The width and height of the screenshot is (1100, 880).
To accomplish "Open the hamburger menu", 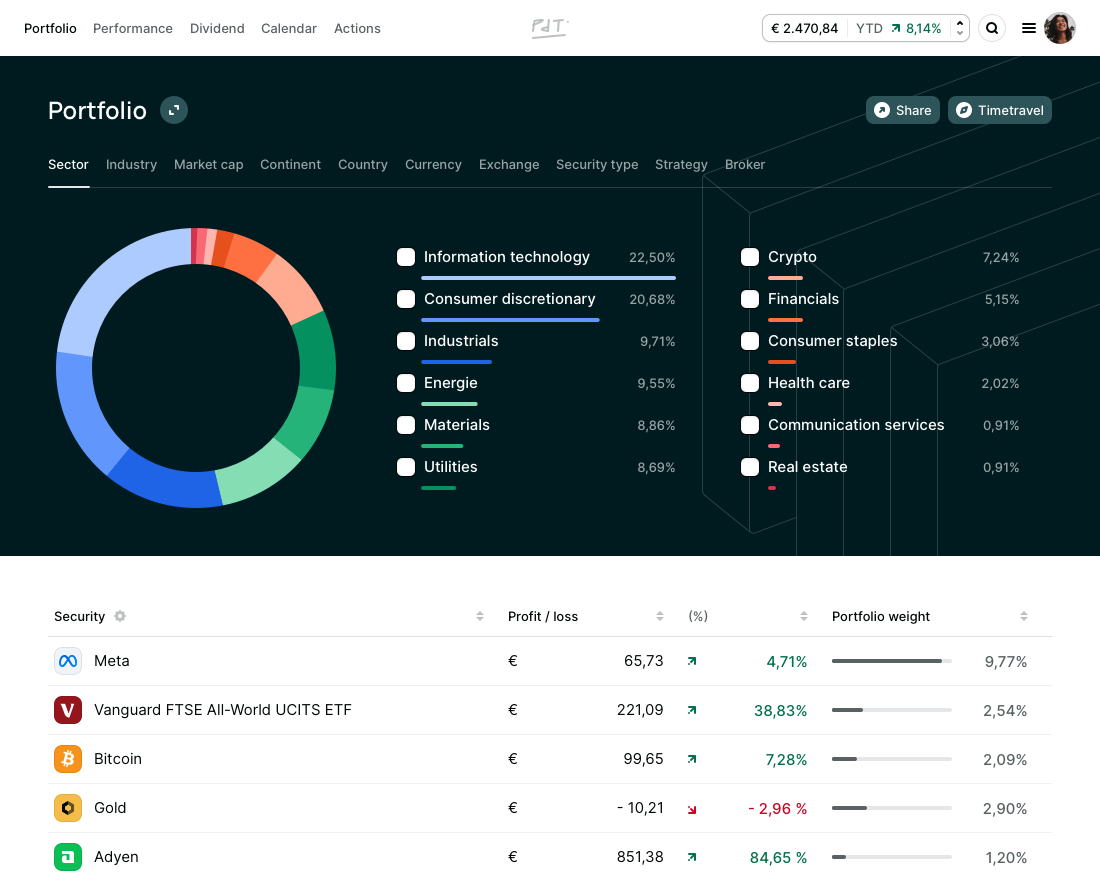I will (1029, 28).
